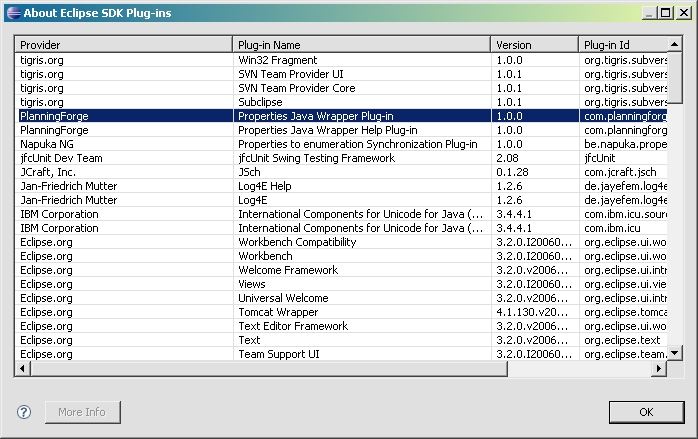Select the Welcome Framework row
The image size is (698, 439).
click(341, 270)
